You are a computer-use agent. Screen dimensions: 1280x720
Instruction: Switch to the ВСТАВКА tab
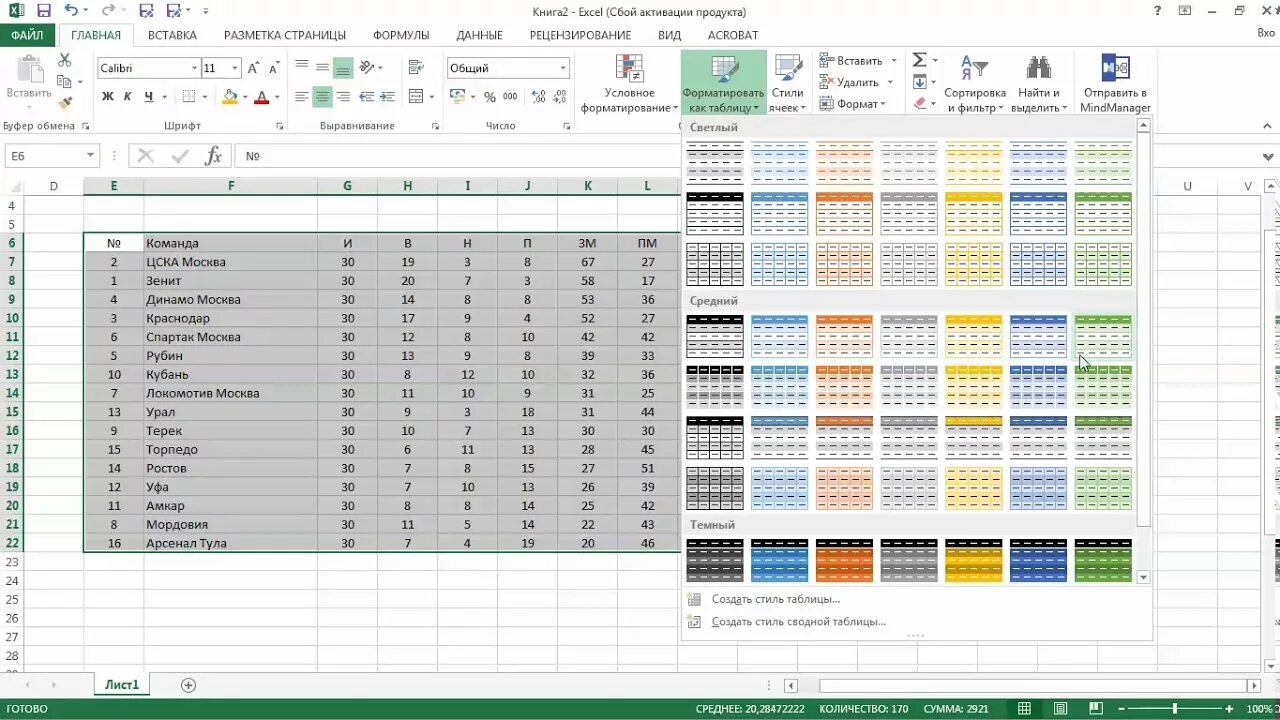[x=172, y=35]
